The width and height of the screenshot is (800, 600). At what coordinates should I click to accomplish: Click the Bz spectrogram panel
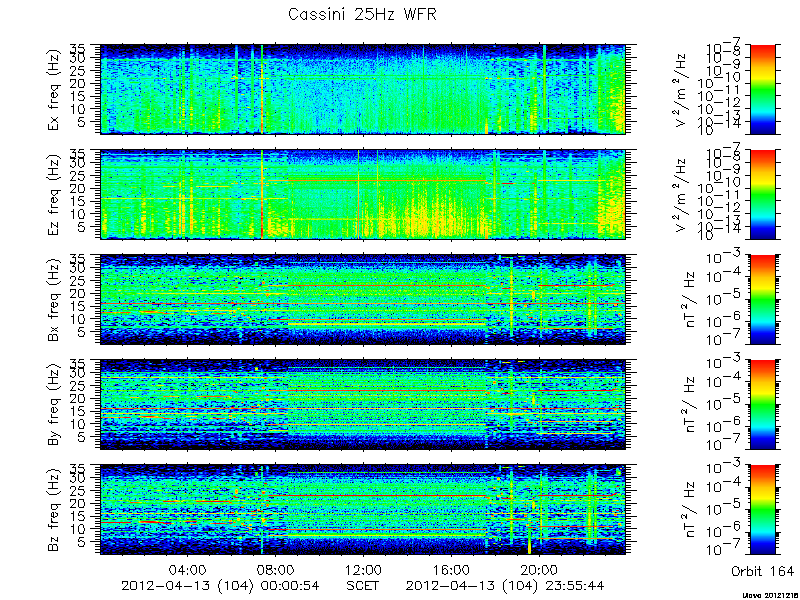click(x=363, y=510)
